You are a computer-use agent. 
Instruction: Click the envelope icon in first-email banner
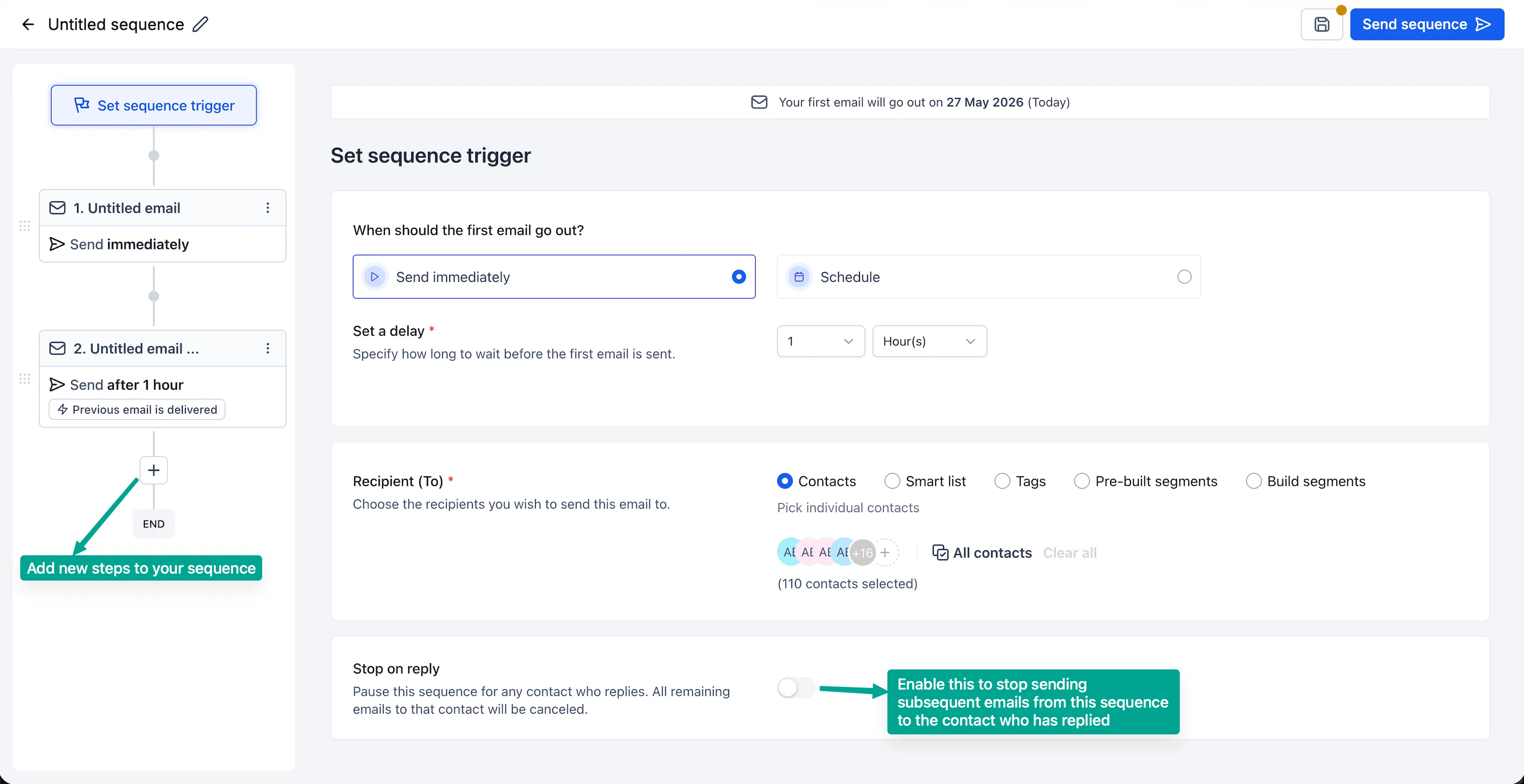pos(759,102)
